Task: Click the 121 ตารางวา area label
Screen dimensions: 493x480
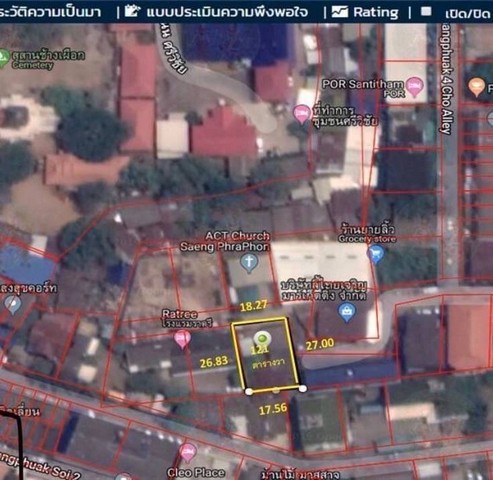Action: 268,357
